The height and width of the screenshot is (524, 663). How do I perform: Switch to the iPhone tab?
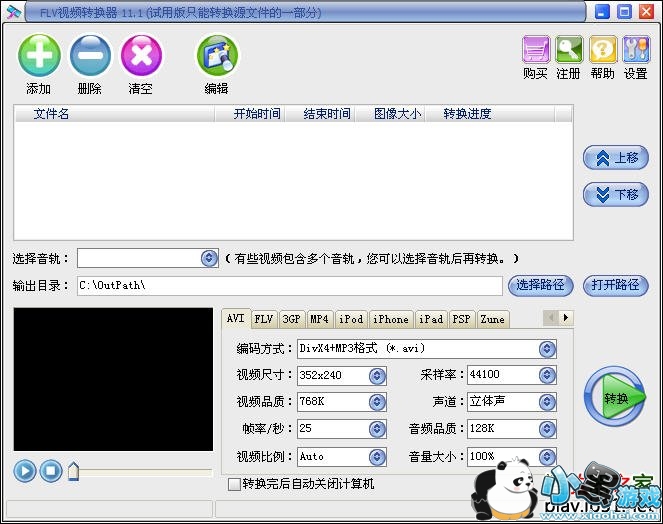(x=391, y=319)
